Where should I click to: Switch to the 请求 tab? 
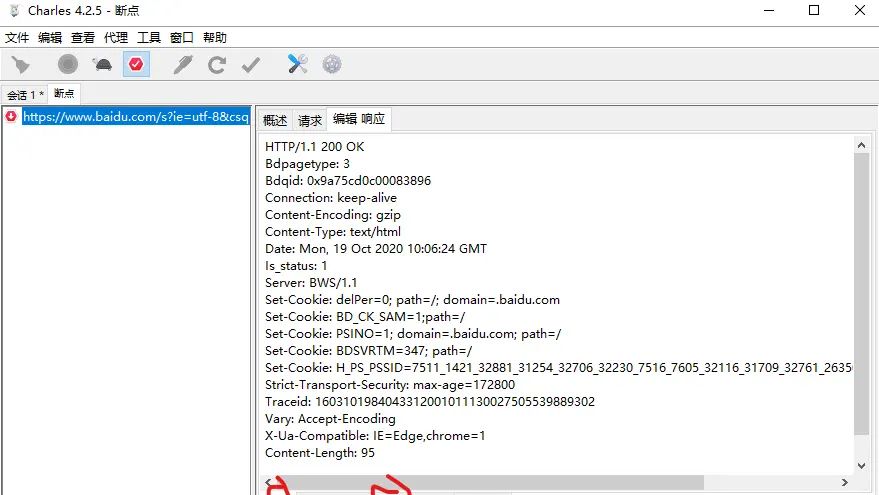310,121
